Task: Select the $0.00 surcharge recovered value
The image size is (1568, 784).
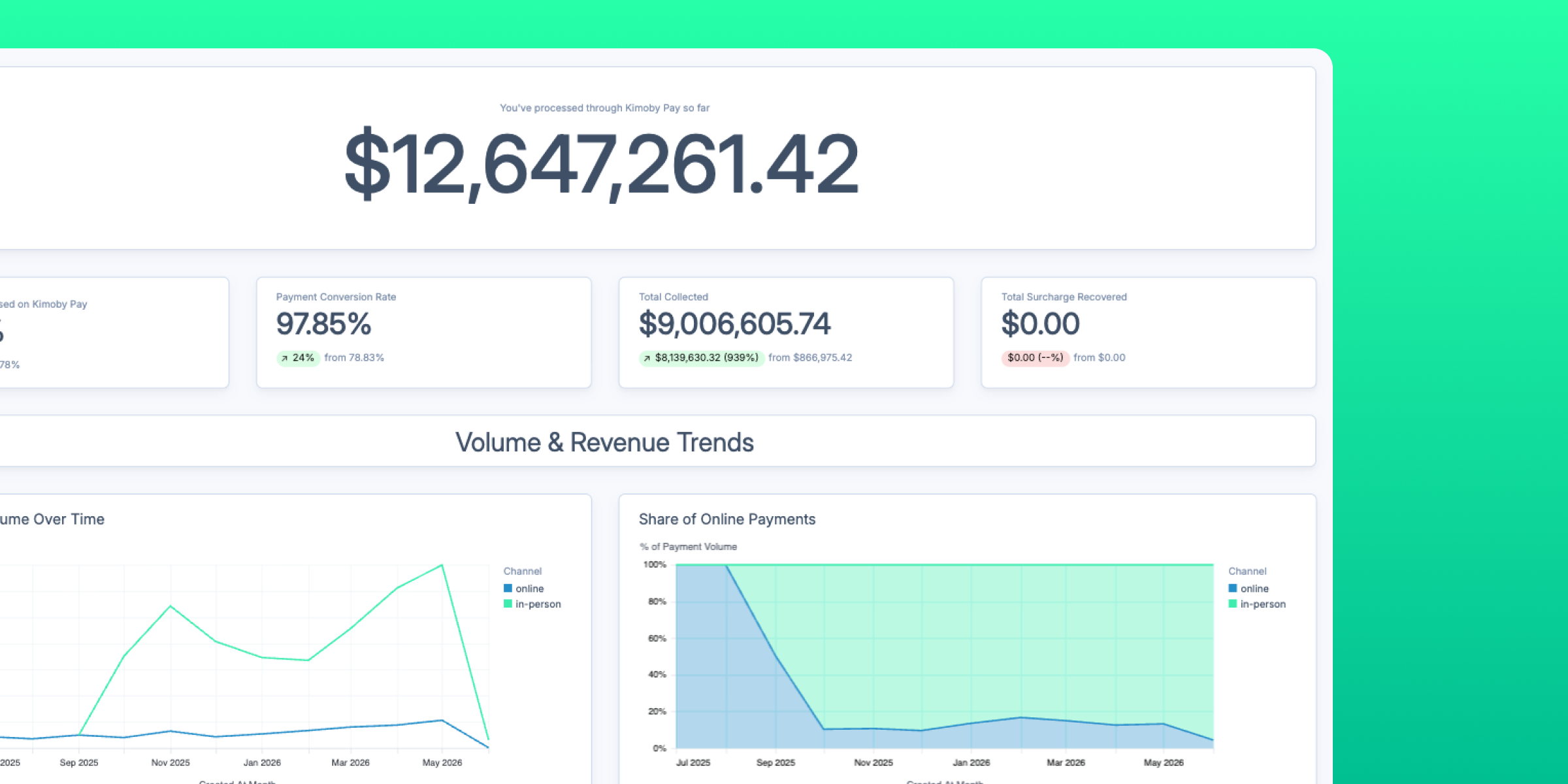Action: pos(1040,324)
